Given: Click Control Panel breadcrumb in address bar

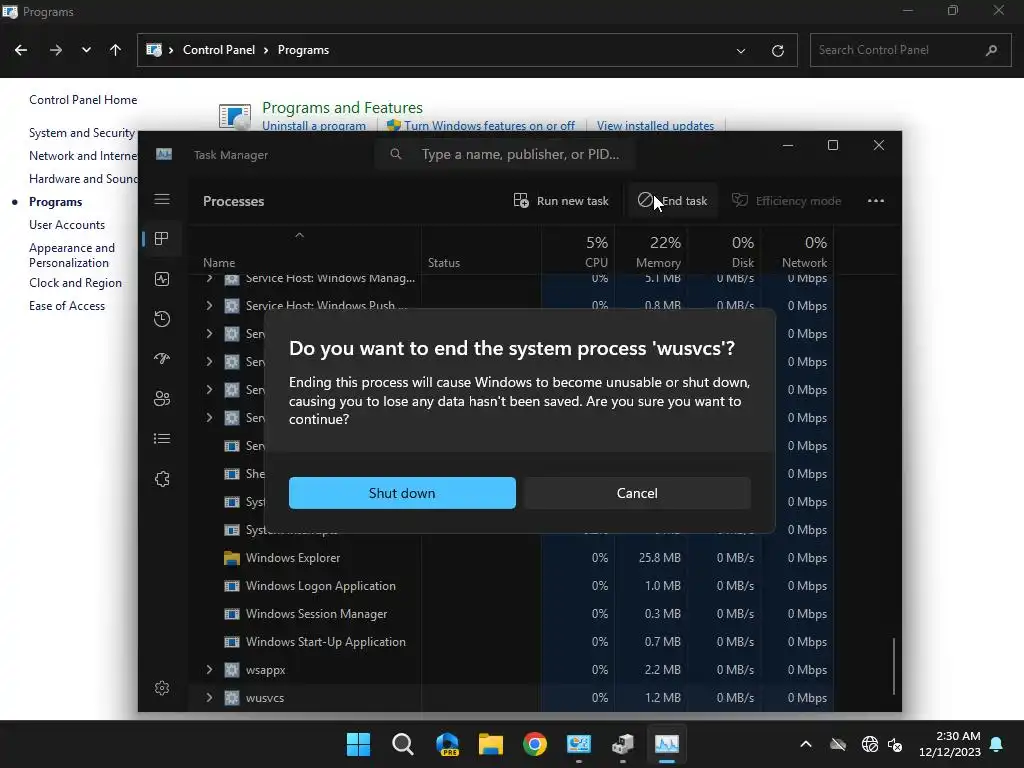Looking at the screenshot, I should 219,50.
